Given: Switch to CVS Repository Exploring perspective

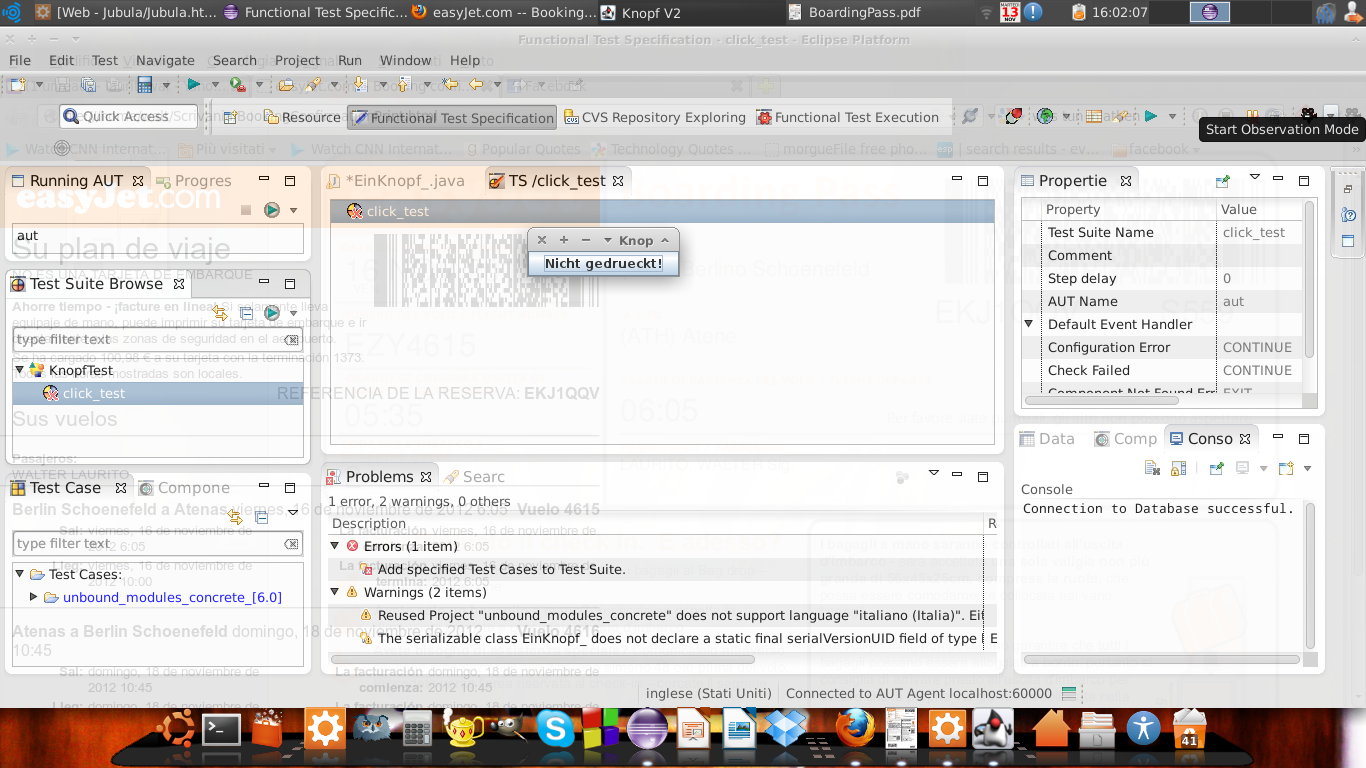Looking at the screenshot, I should pyautogui.click(x=654, y=117).
